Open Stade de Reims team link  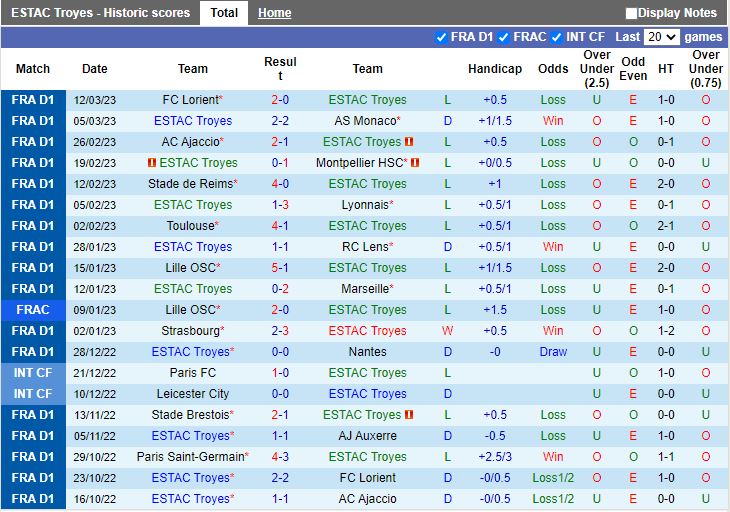click(190, 183)
